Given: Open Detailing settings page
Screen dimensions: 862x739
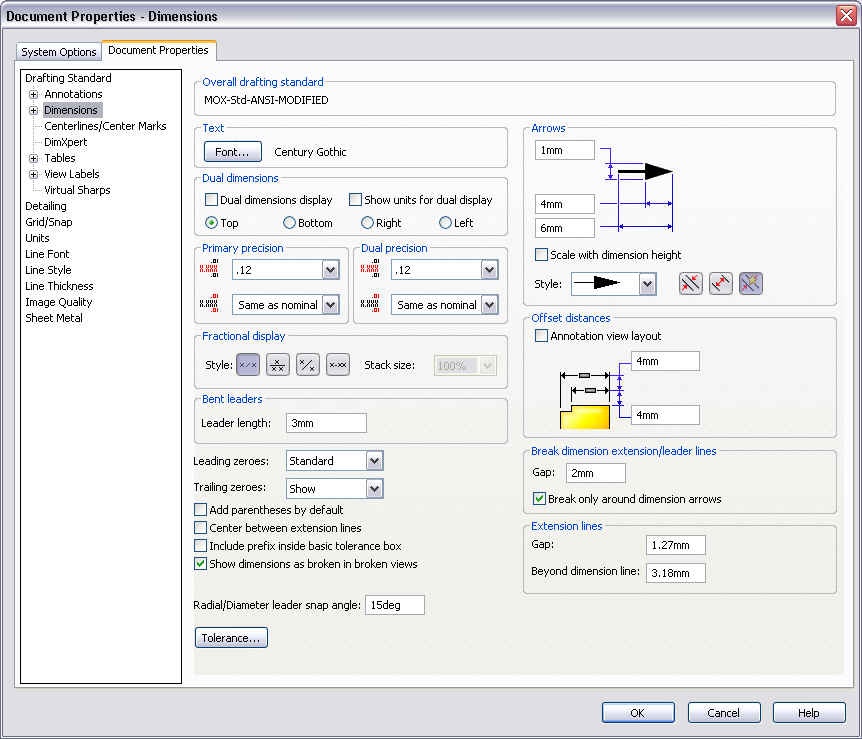Looking at the screenshot, I should click(46, 206).
